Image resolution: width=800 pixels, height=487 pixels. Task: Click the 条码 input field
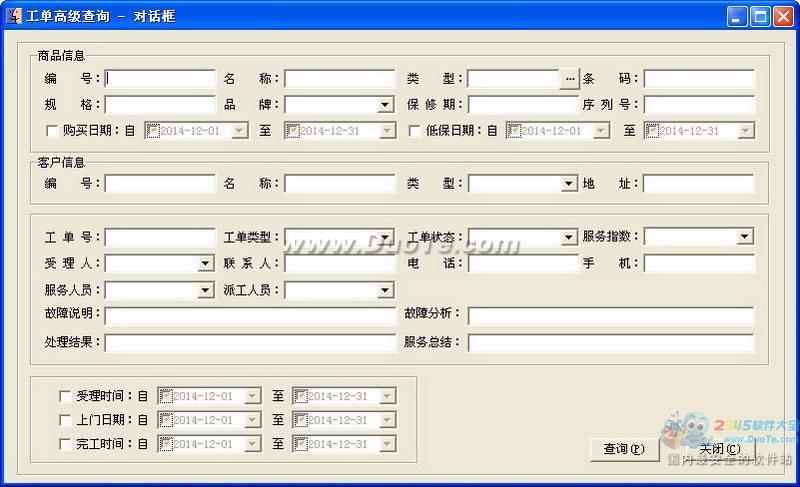pyautogui.click(x=699, y=79)
